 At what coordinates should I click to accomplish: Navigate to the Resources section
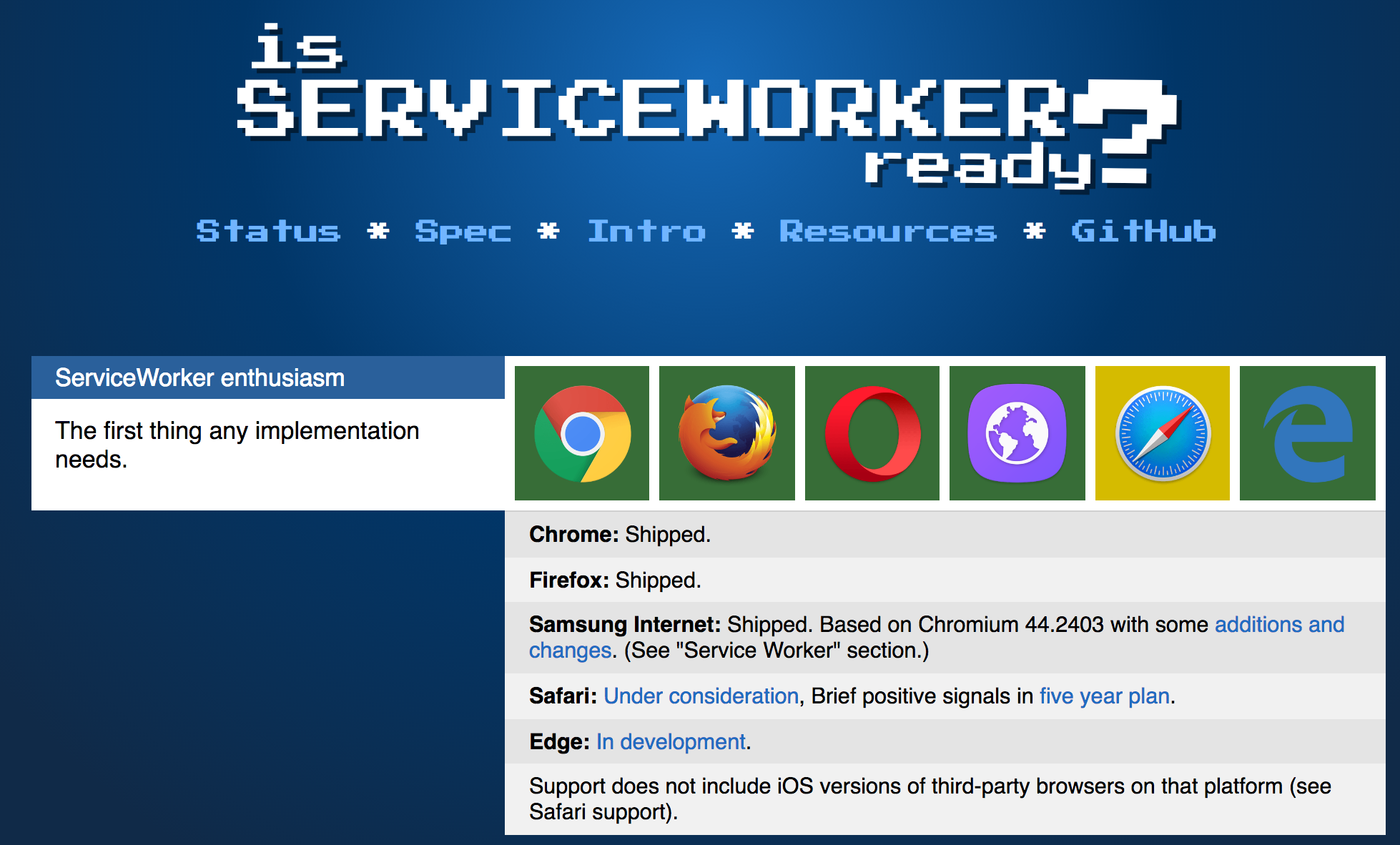point(887,232)
